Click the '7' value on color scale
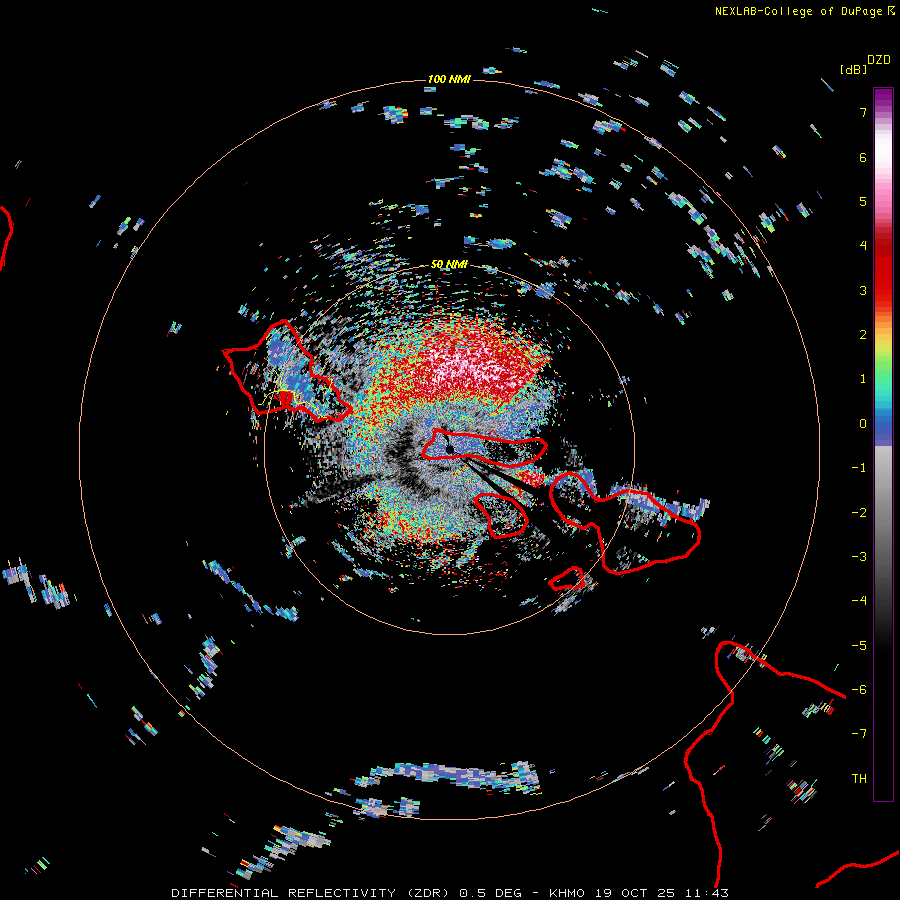The width and height of the screenshot is (900, 900). coord(863,112)
